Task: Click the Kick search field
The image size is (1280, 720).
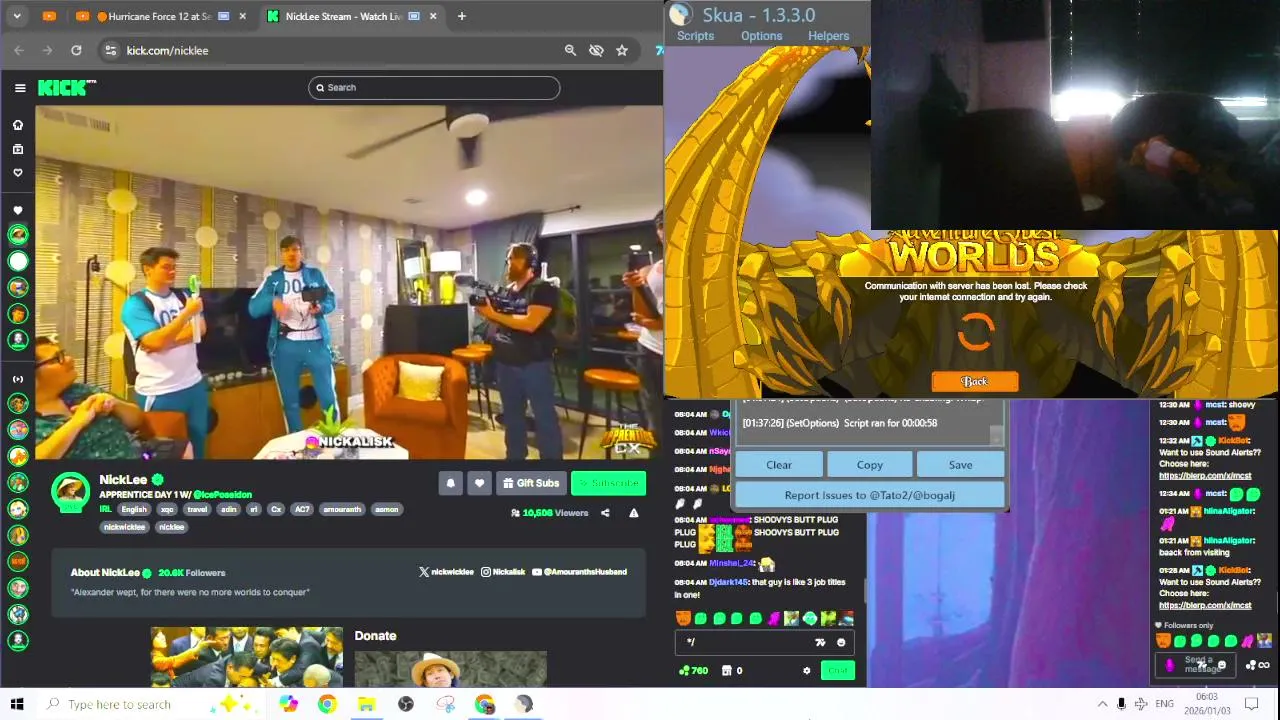Action: [434, 88]
